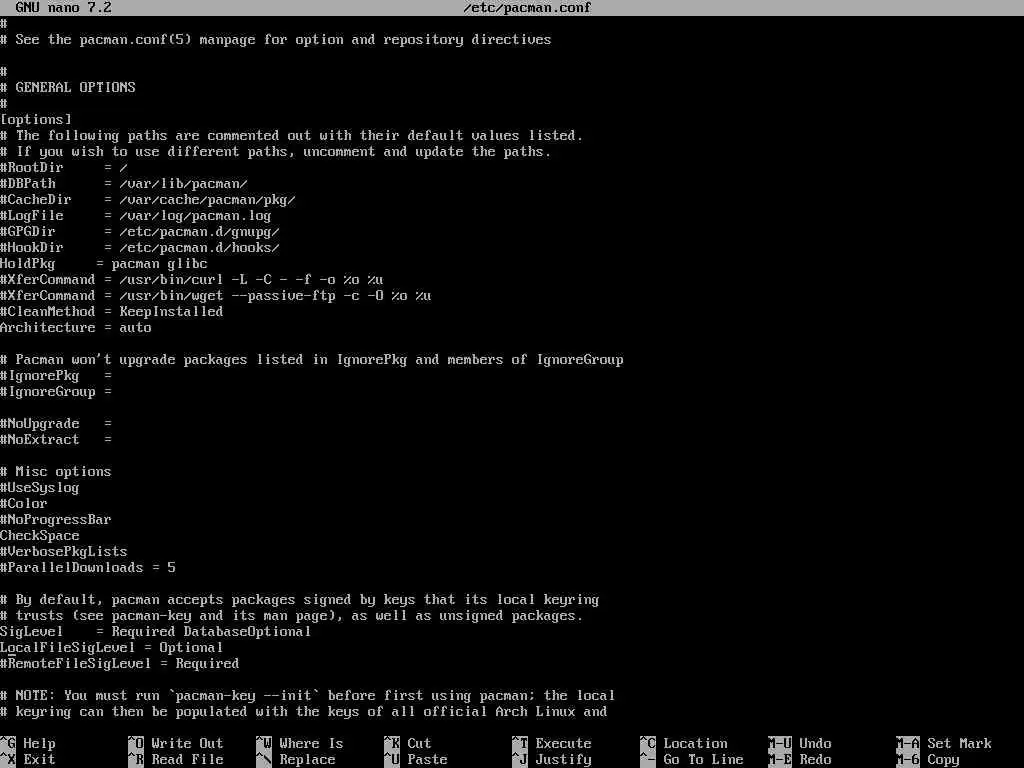Place cursor on the curl #XferCommand line
This screenshot has width=1024, height=768.
coord(192,280)
